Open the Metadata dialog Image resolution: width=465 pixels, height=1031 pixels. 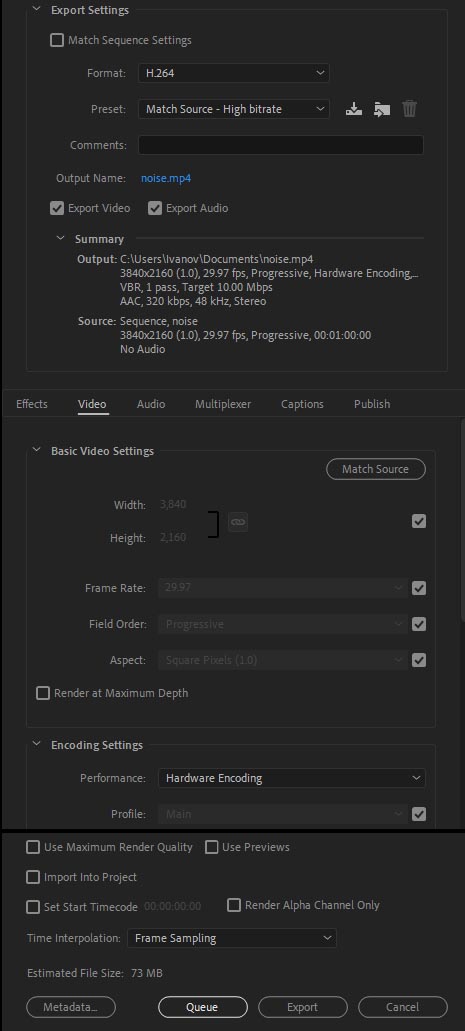(x=71, y=1007)
